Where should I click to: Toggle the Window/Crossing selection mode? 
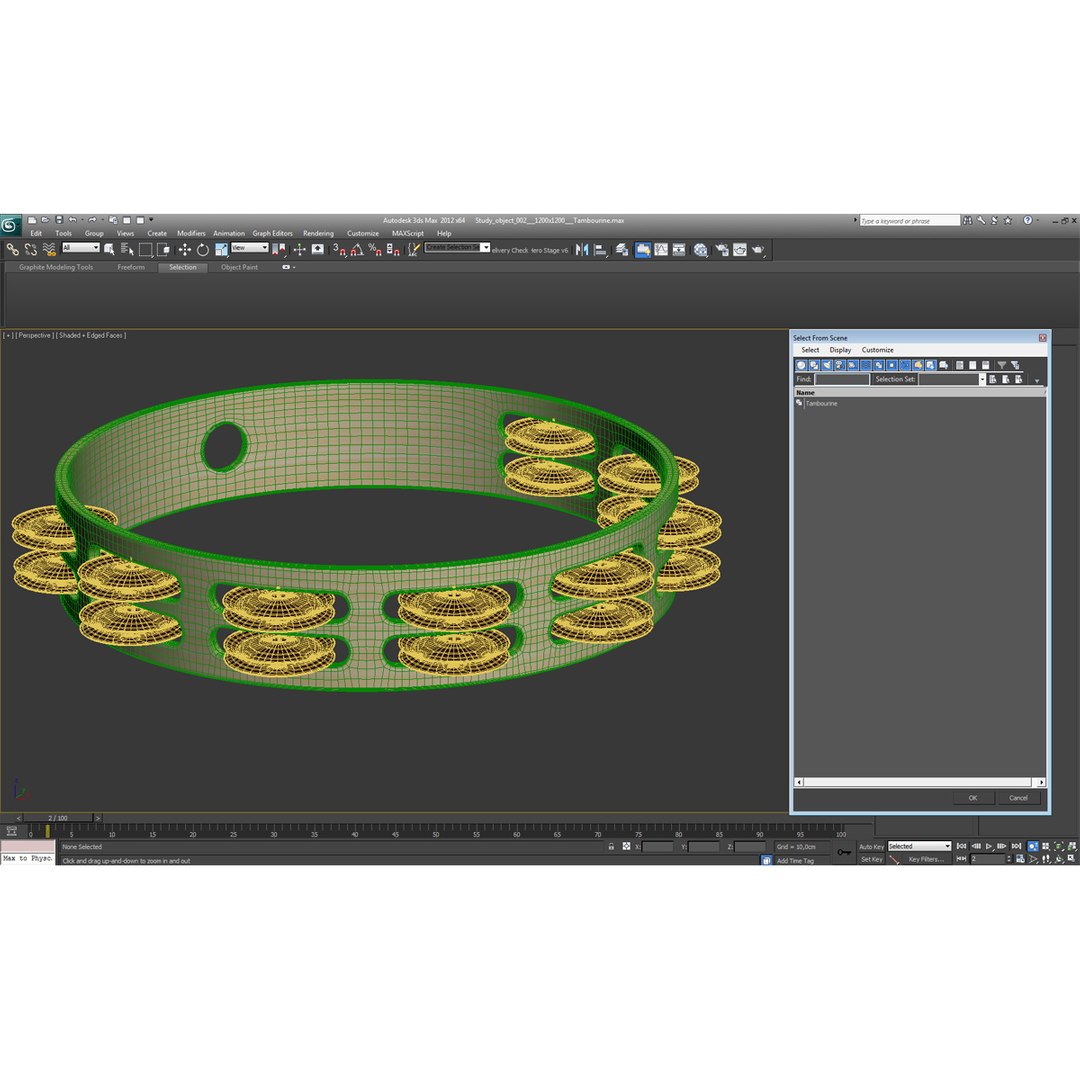[x=163, y=249]
